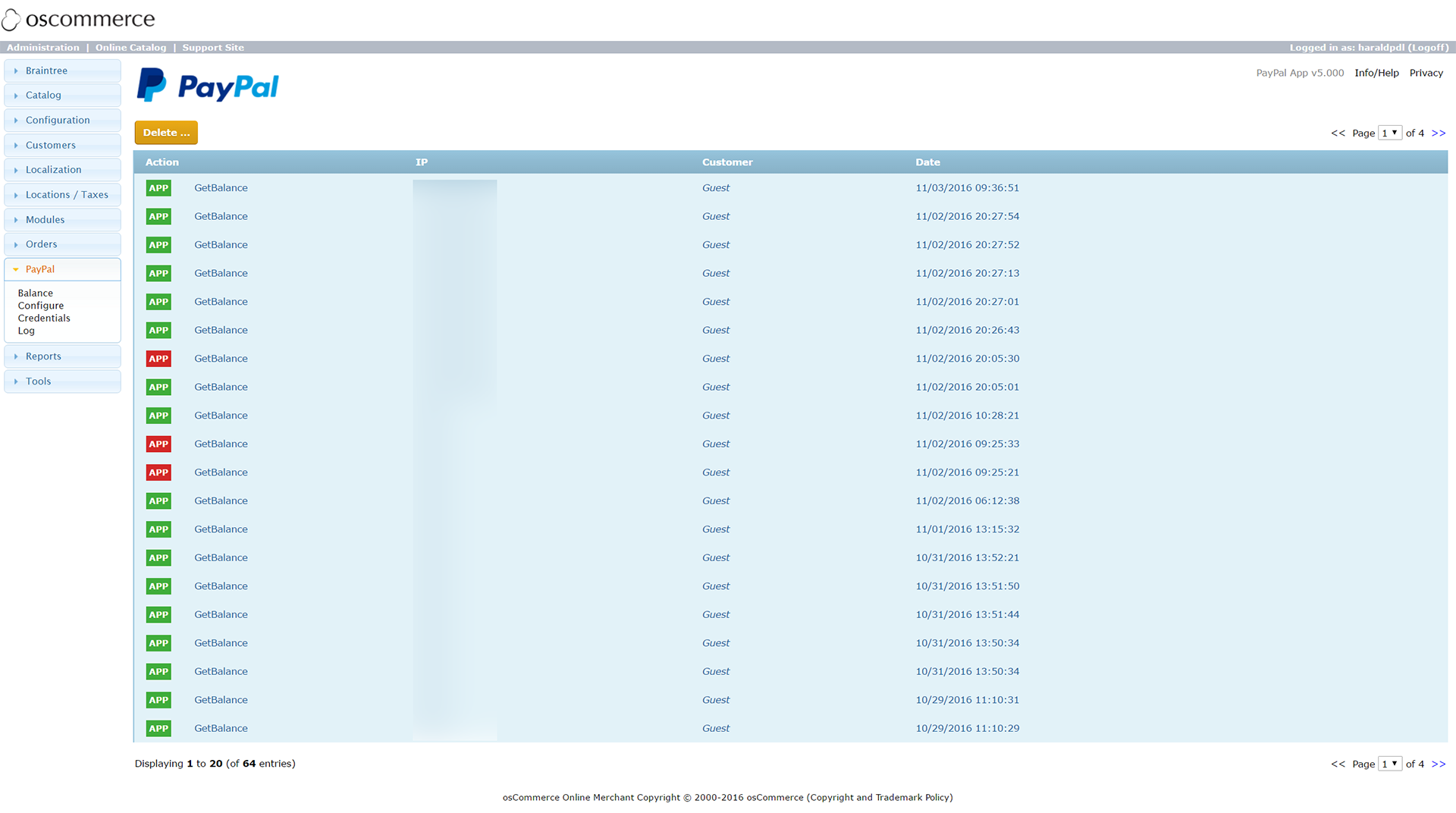Click the green APP badge dated 11/03/2016 09:36:51

point(158,188)
